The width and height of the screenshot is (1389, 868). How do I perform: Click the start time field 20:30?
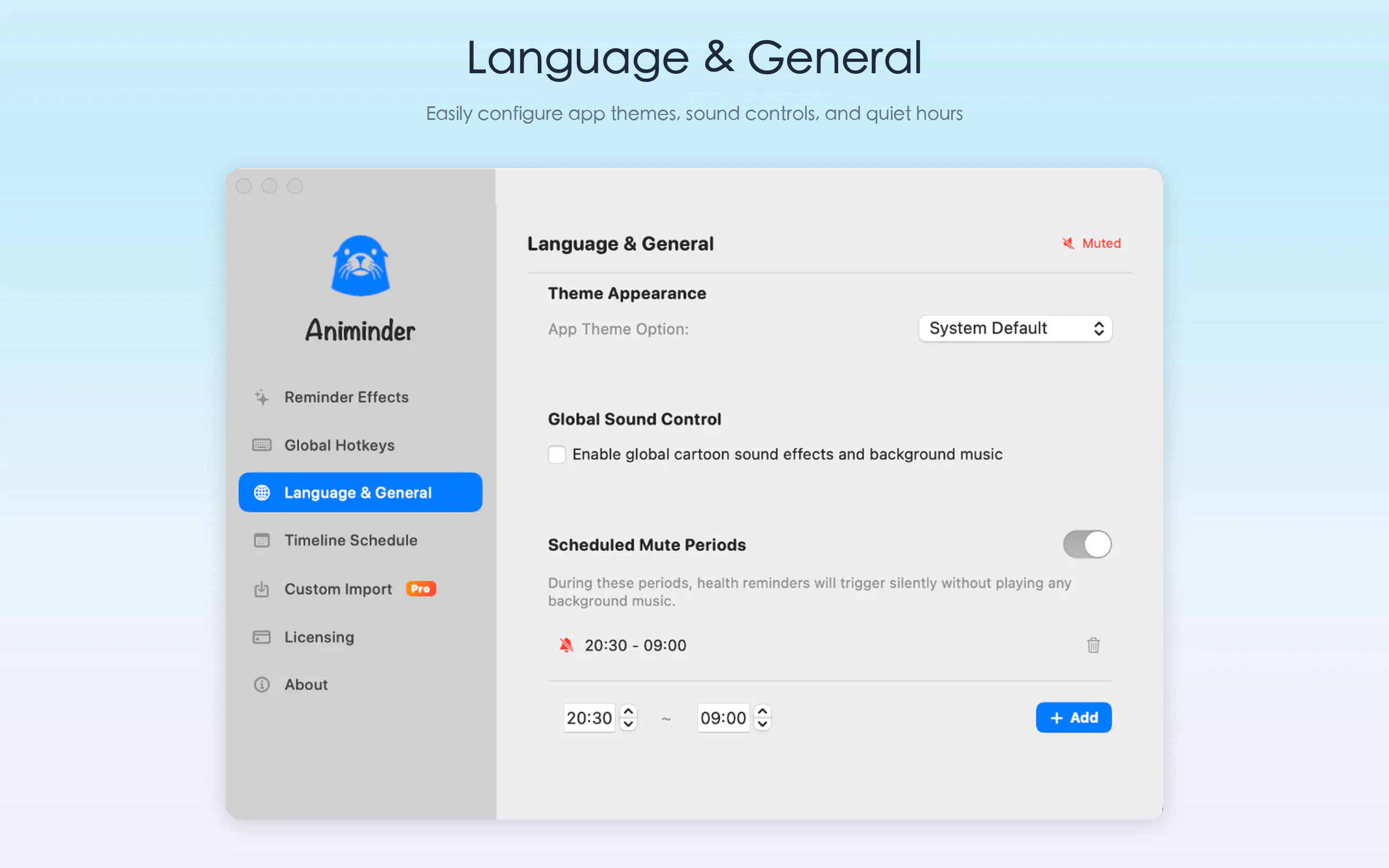[589, 718]
